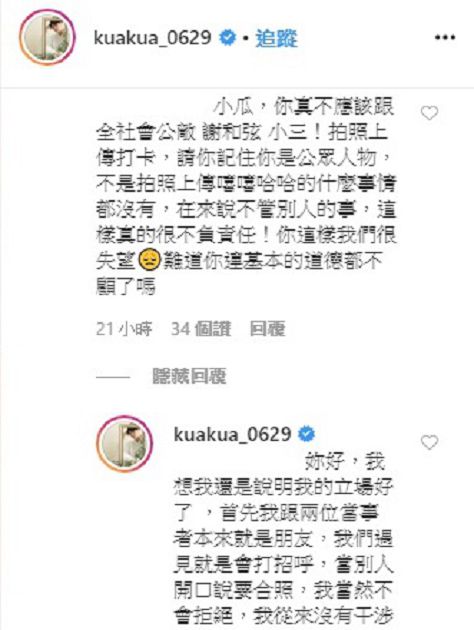Click the verified badge in the post header
This screenshot has height=630, width=474.
click(x=227, y=38)
